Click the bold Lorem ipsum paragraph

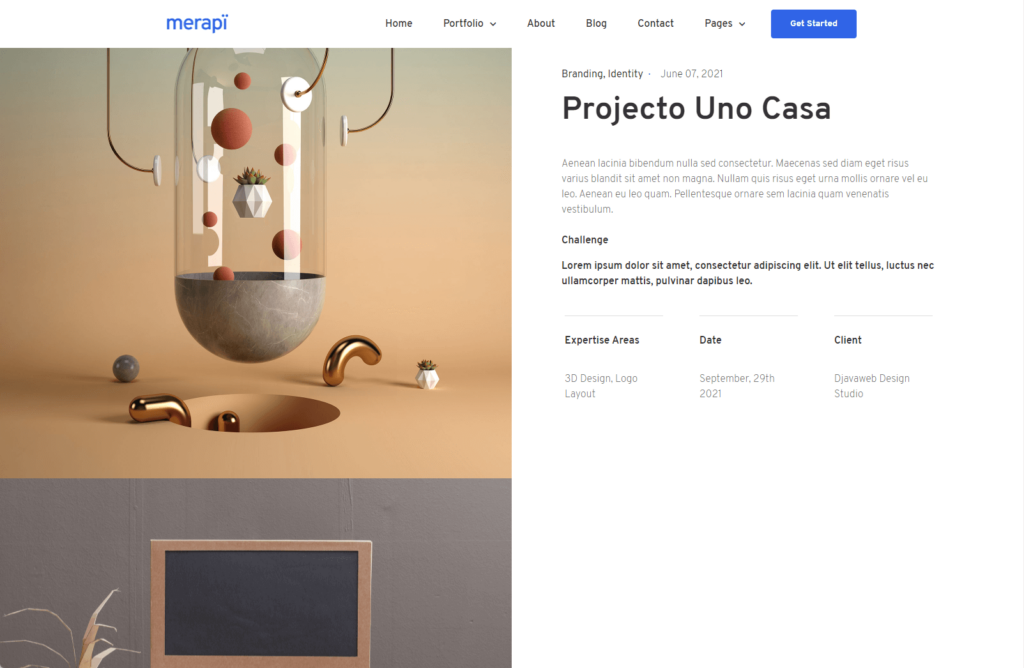[x=747, y=273]
